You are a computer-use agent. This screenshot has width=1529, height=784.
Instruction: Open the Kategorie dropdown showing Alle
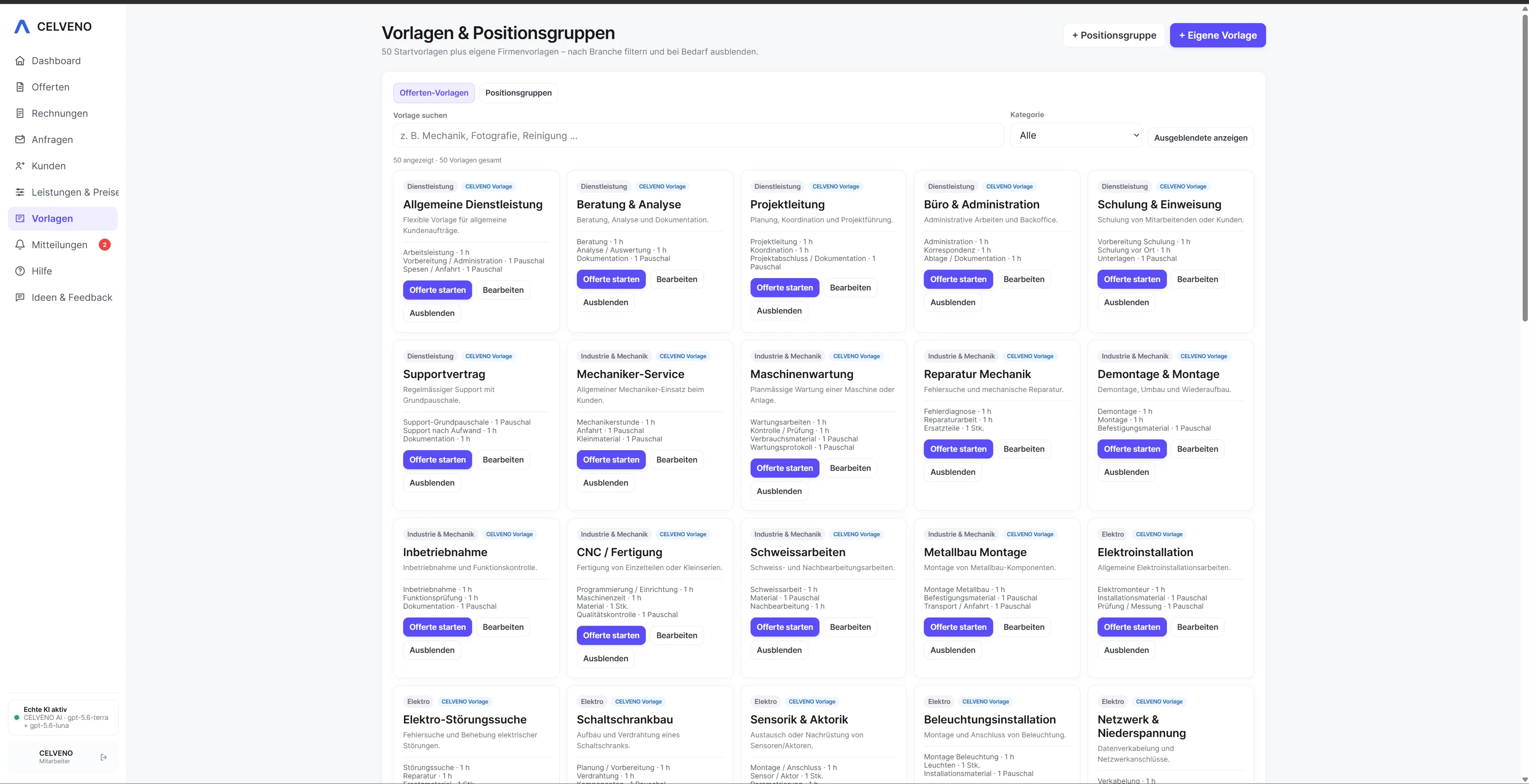tap(1076, 135)
